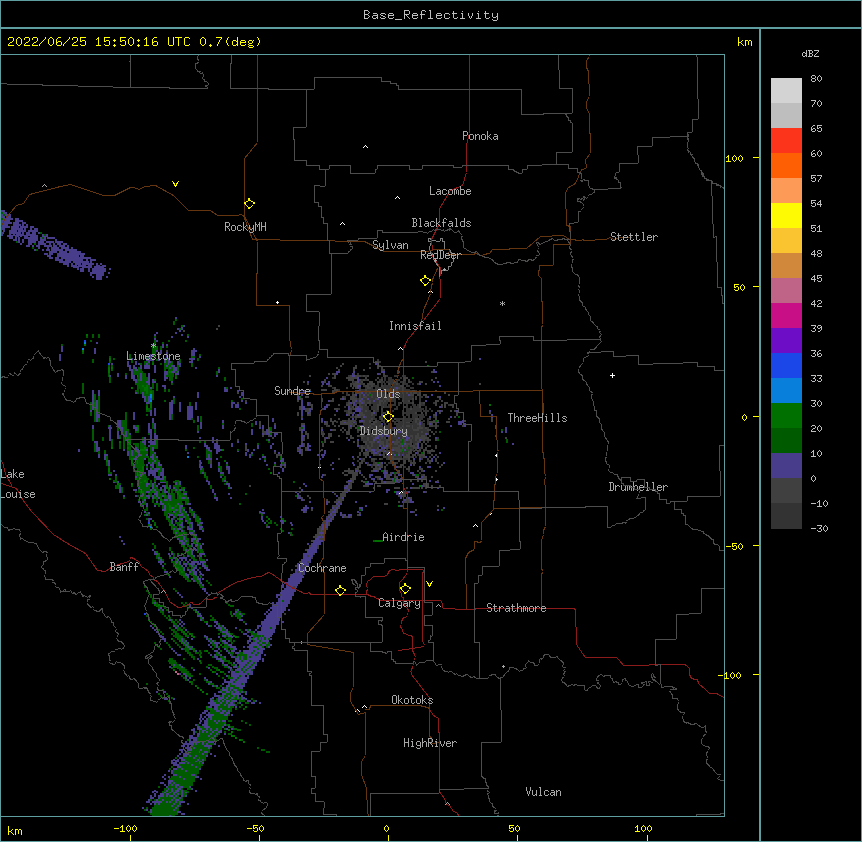
Task: Click the -50 tick on bottom axis
Action: click(x=256, y=828)
